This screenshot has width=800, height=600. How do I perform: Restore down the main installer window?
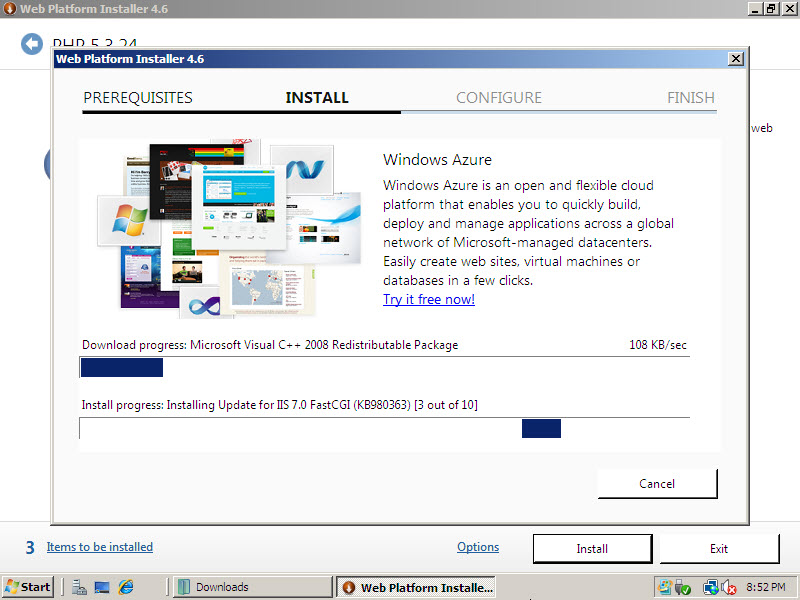click(771, 9)
